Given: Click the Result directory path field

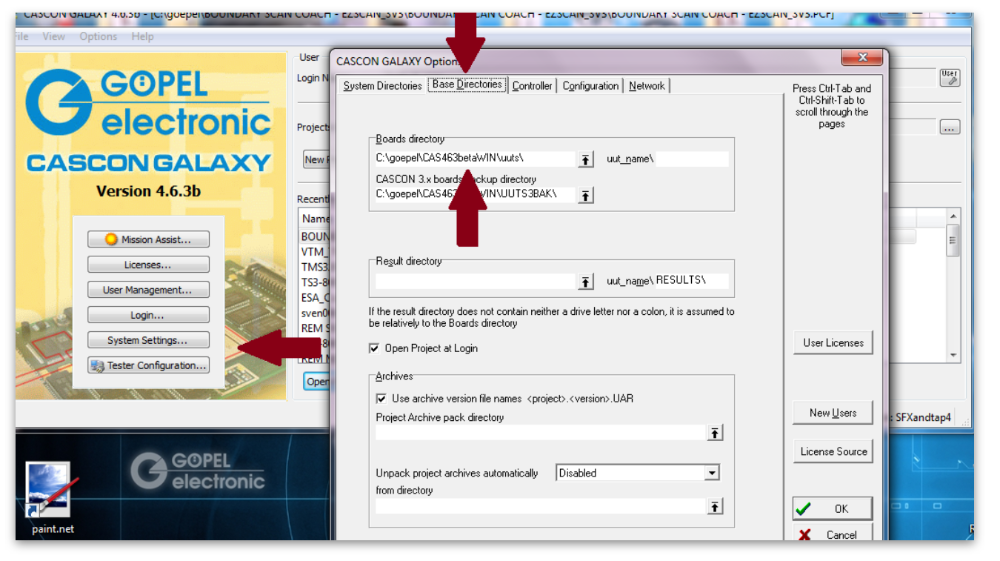Looking at the screenshot, I should [x=475, y=281].
